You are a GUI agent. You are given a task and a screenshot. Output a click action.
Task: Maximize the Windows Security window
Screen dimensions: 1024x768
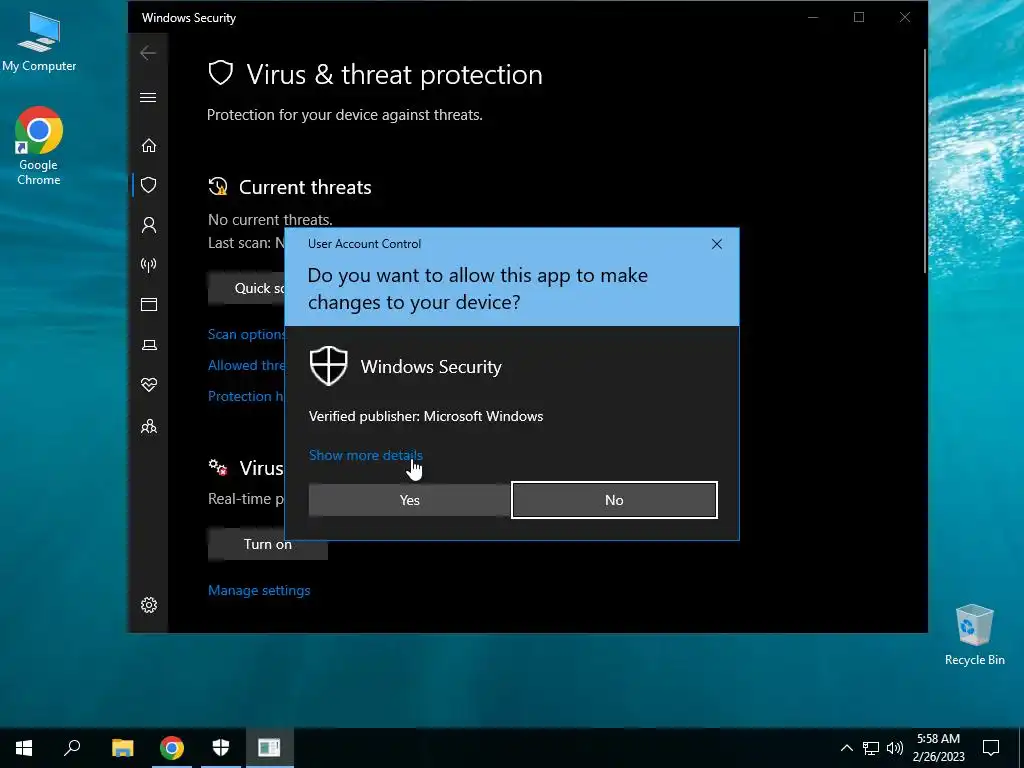pyautogui.click(x=859, y=18)
